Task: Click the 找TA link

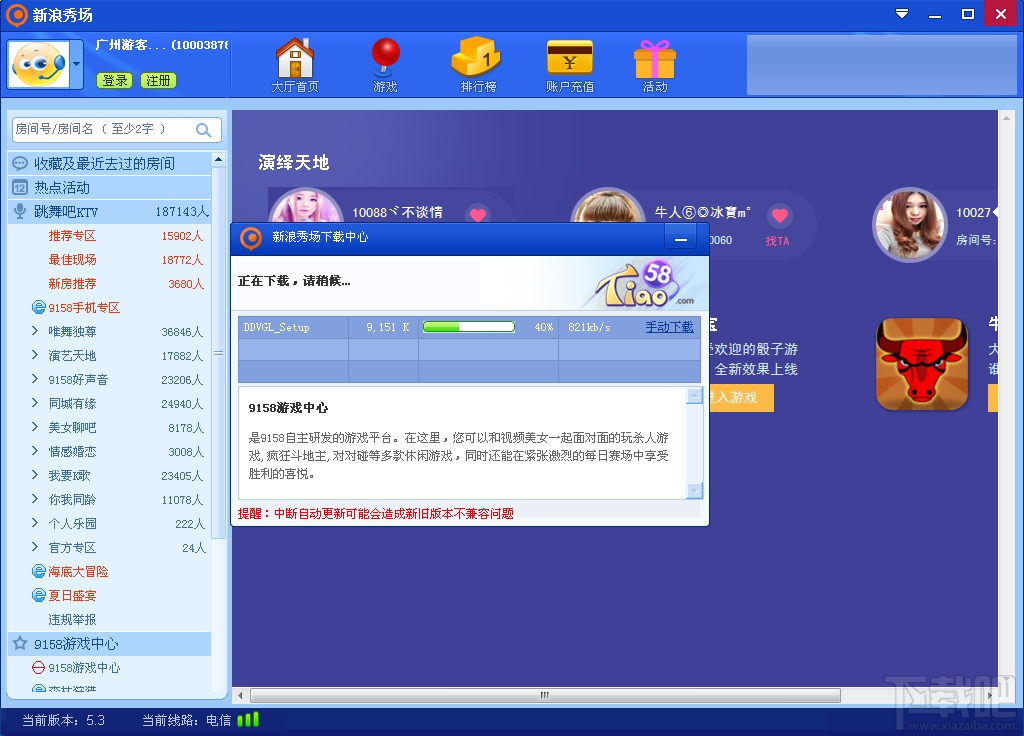Action: (777, 241)
